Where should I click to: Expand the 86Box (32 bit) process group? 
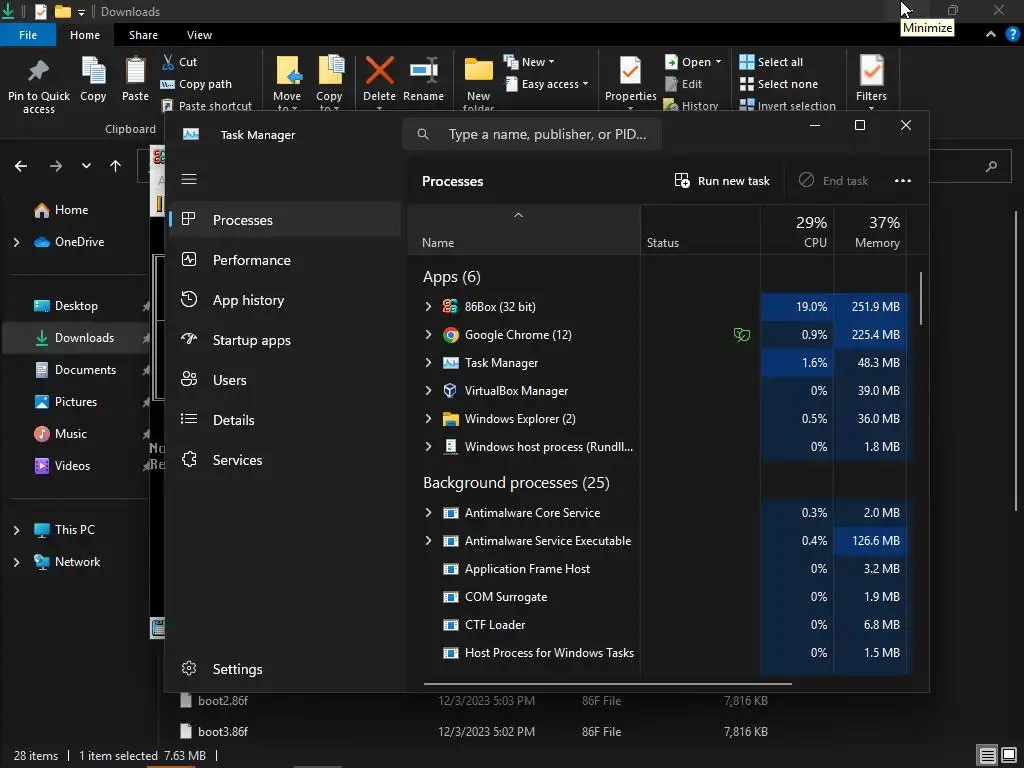pyautogui.click(x=428, y=306)
